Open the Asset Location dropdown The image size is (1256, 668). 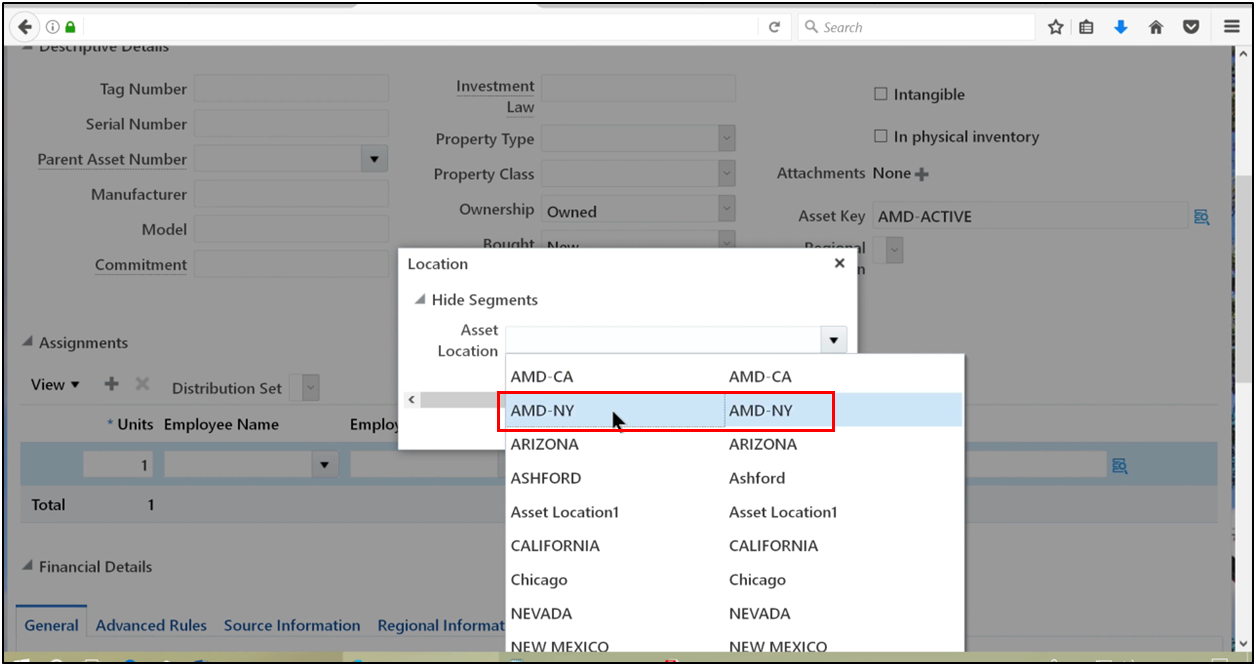(833, 340)
